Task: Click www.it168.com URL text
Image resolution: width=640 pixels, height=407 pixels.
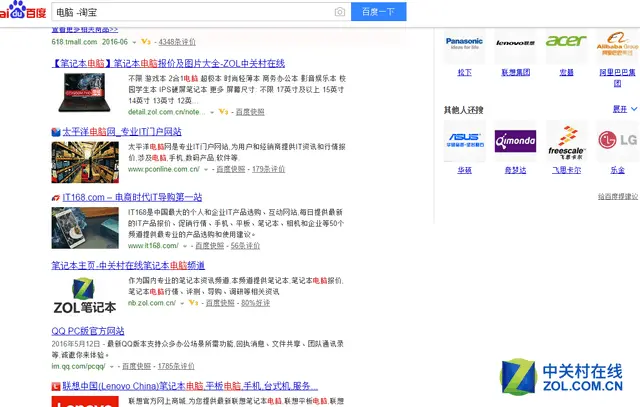Action: (x=153, y=246)
